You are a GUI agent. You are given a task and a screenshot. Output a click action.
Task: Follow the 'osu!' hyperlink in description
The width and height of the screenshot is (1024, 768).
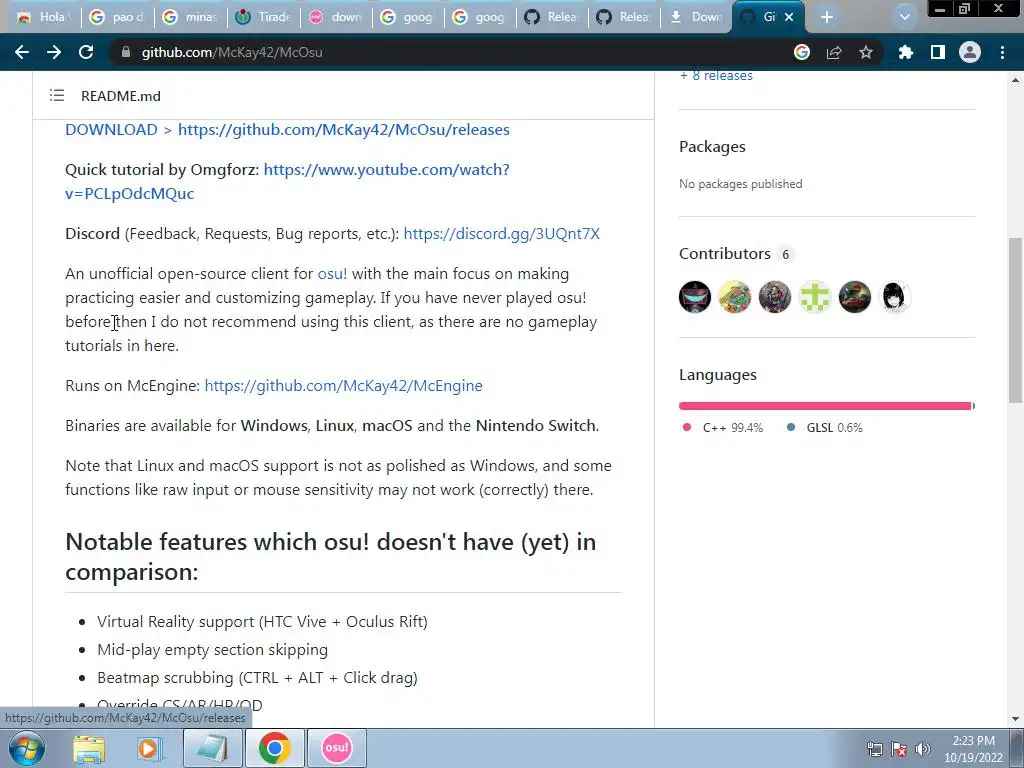tap(332, 274)
